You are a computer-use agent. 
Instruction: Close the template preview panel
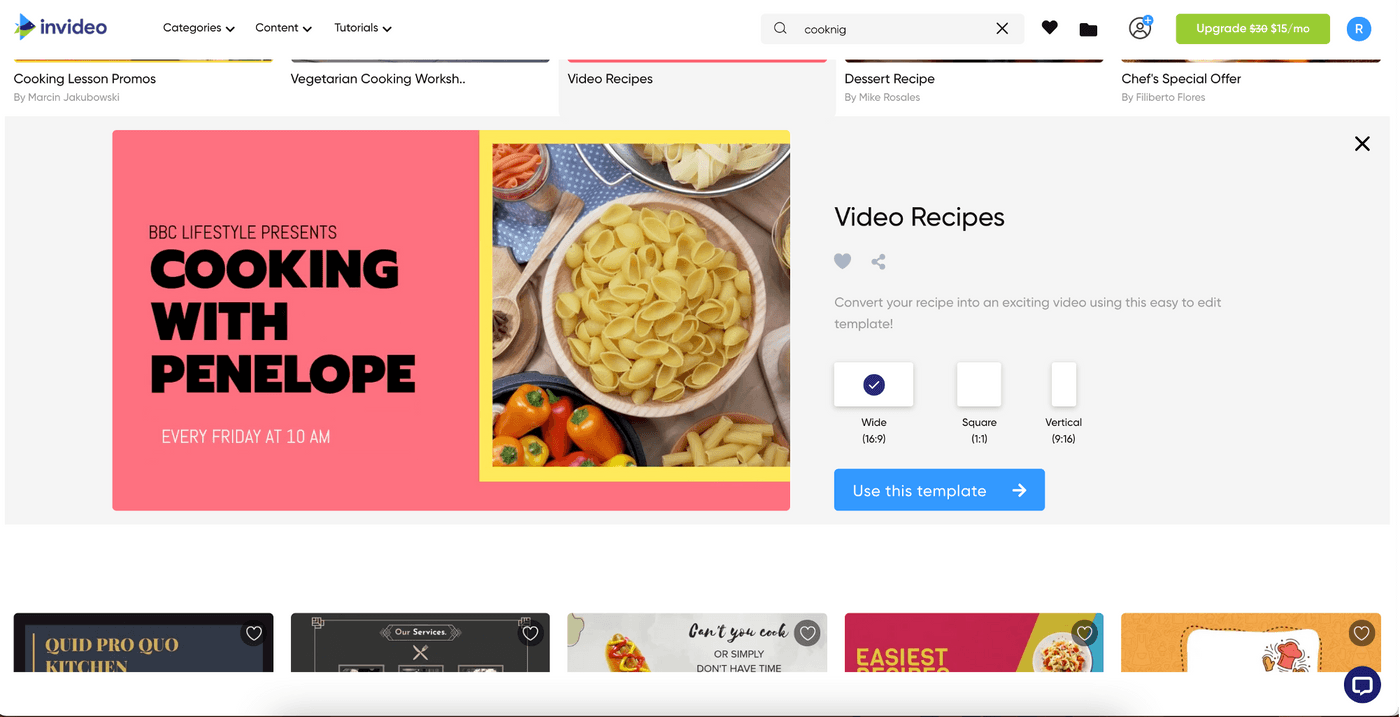click(x=1362, y=144)
